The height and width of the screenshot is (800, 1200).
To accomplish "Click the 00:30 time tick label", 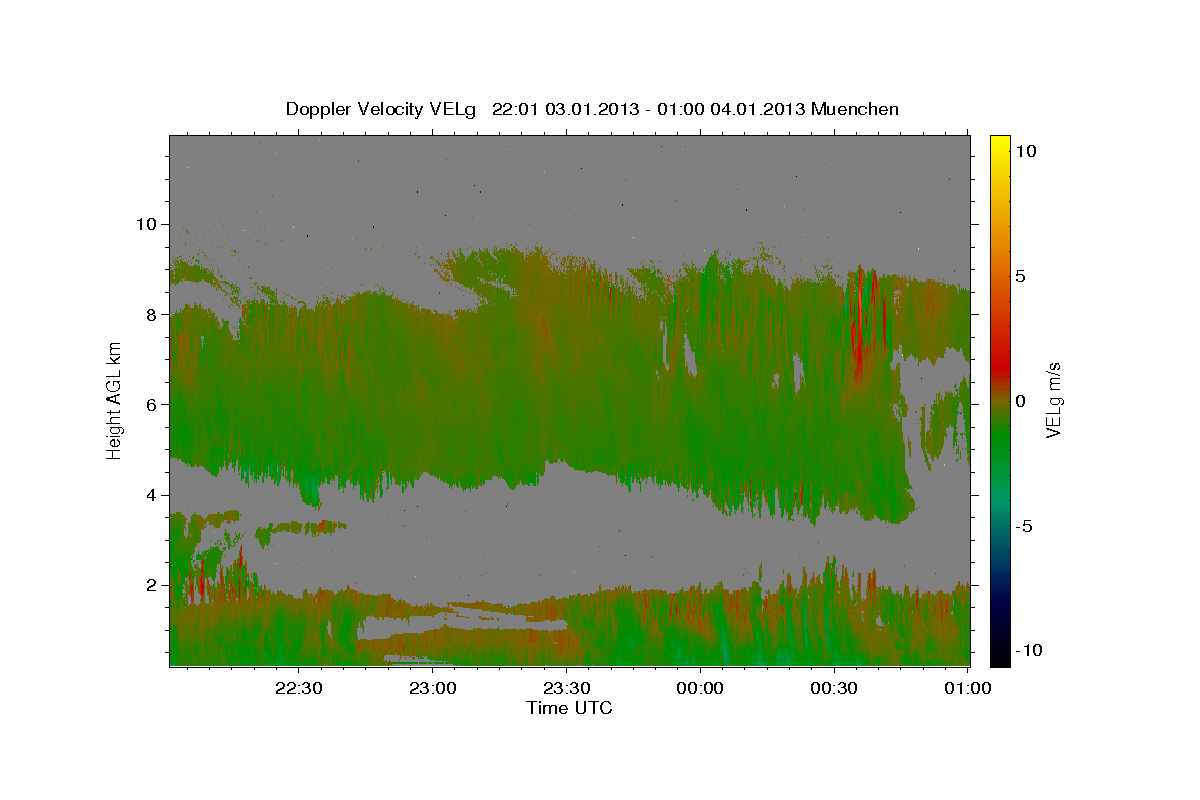I will 834,688.
